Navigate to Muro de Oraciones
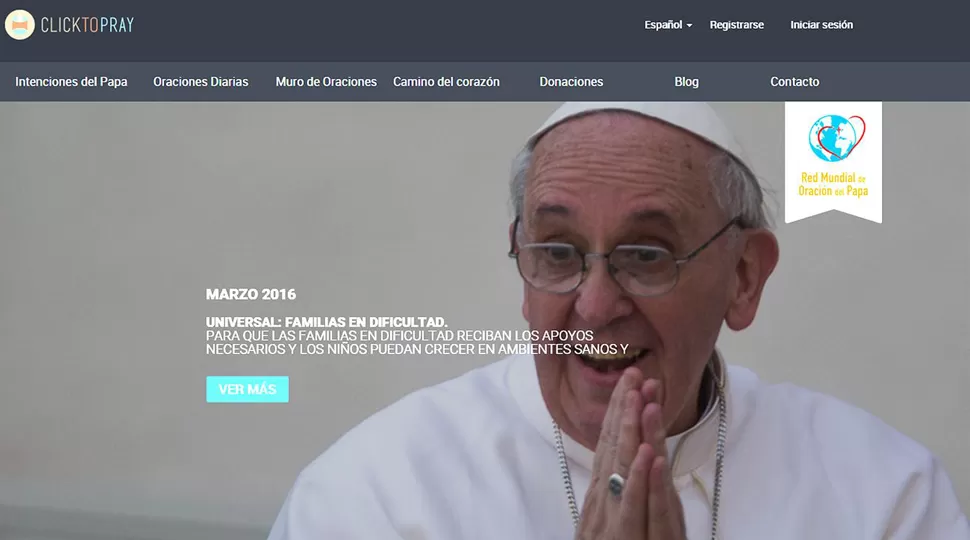 [x=326, y=82]
